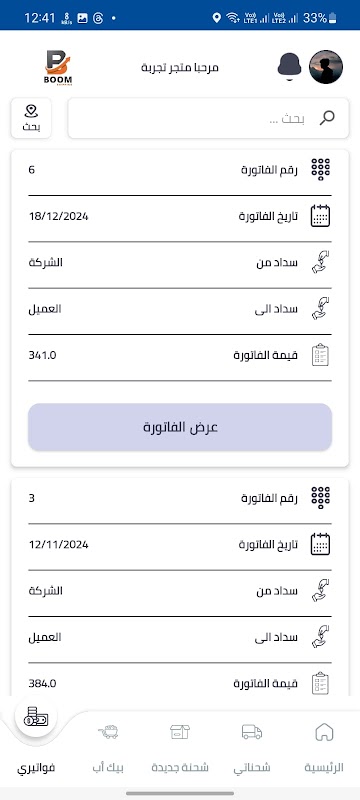Tap the user profile avatar photo
Screen dimensions: 360x800
coord(326,67)
